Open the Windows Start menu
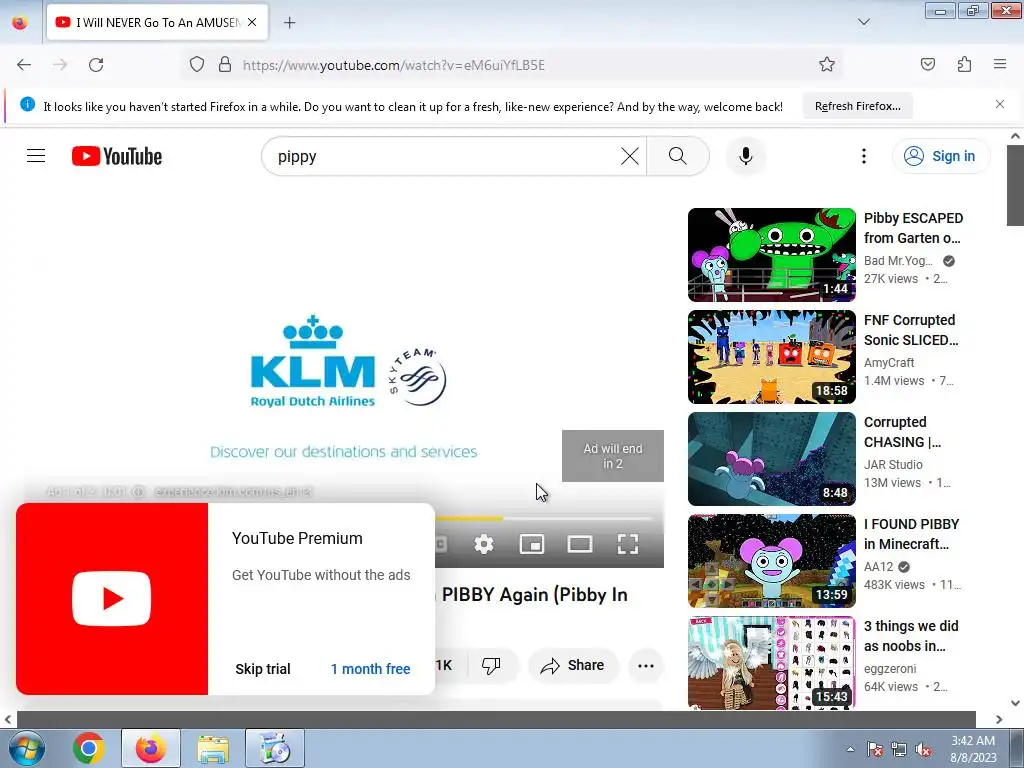The image size is (1024, 768). 26,748
